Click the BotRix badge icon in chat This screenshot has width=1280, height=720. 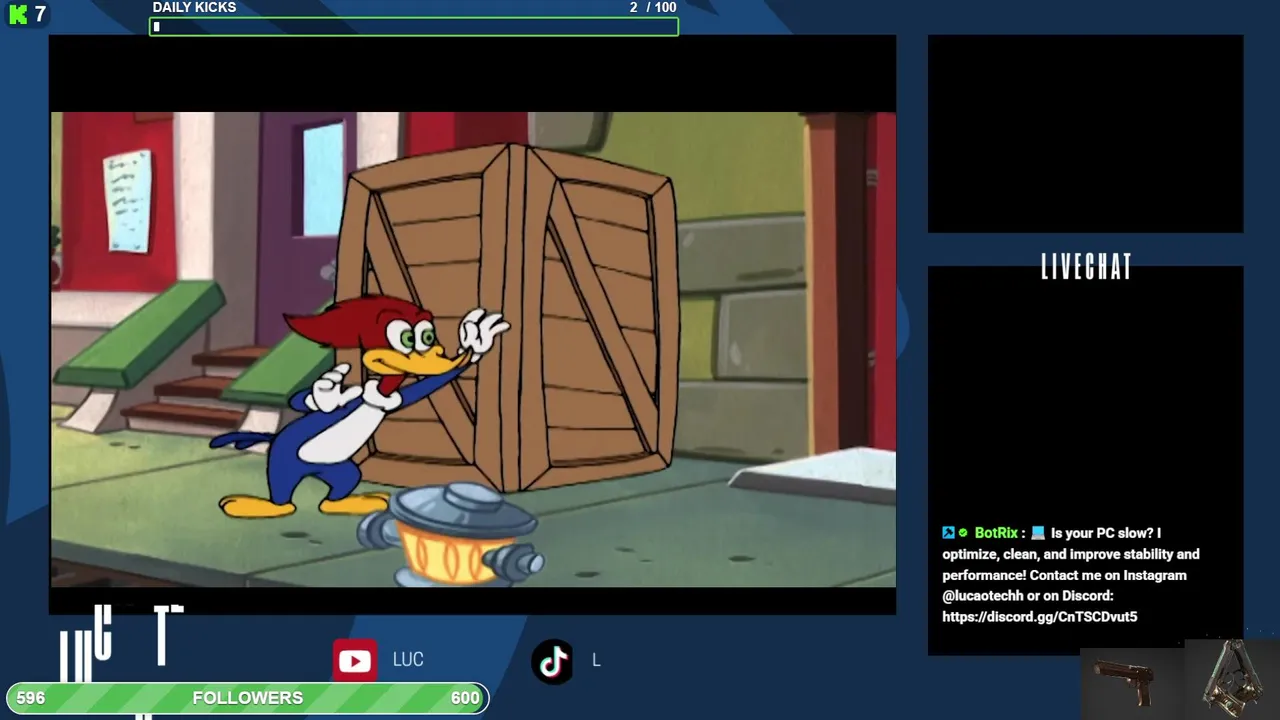[948, 533]
